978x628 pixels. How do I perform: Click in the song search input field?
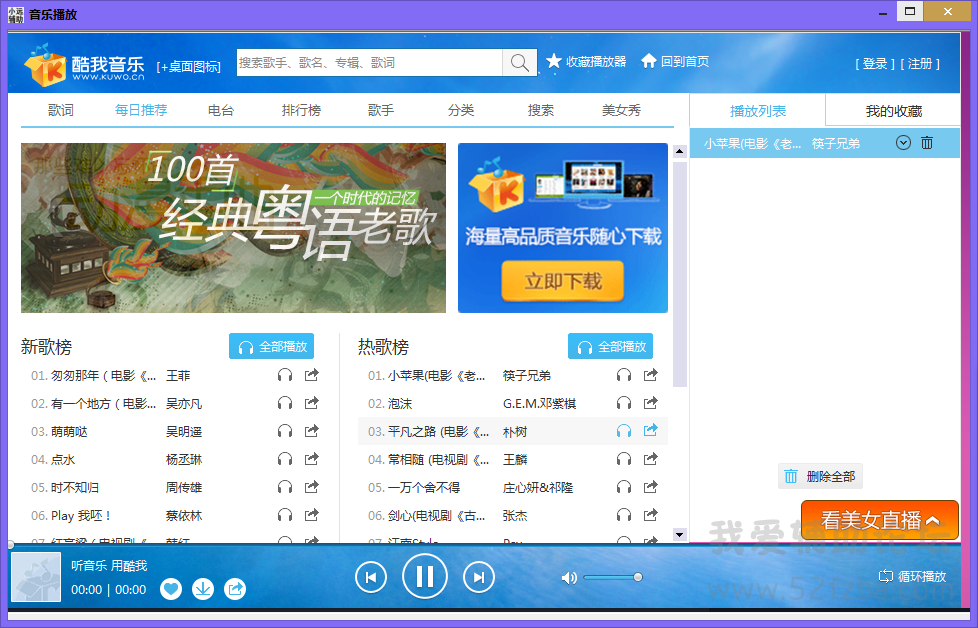click(x=369, y=62)
